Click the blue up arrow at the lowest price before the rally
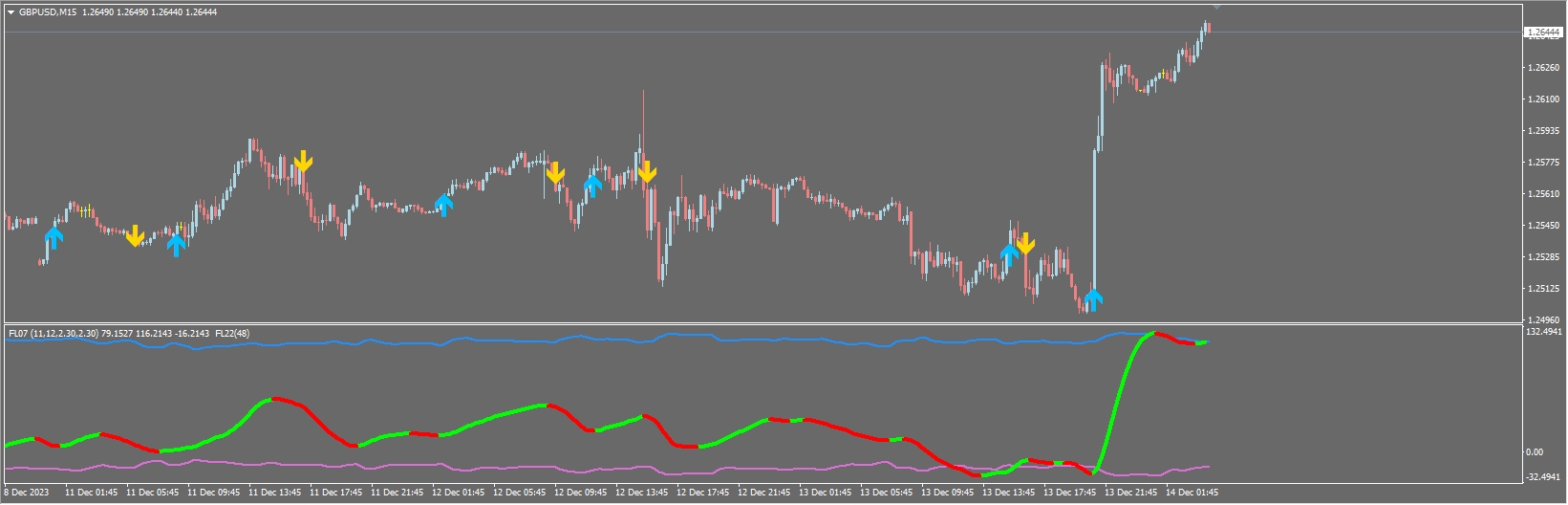Screen dimensions: 1568x505 point(1093,300)
